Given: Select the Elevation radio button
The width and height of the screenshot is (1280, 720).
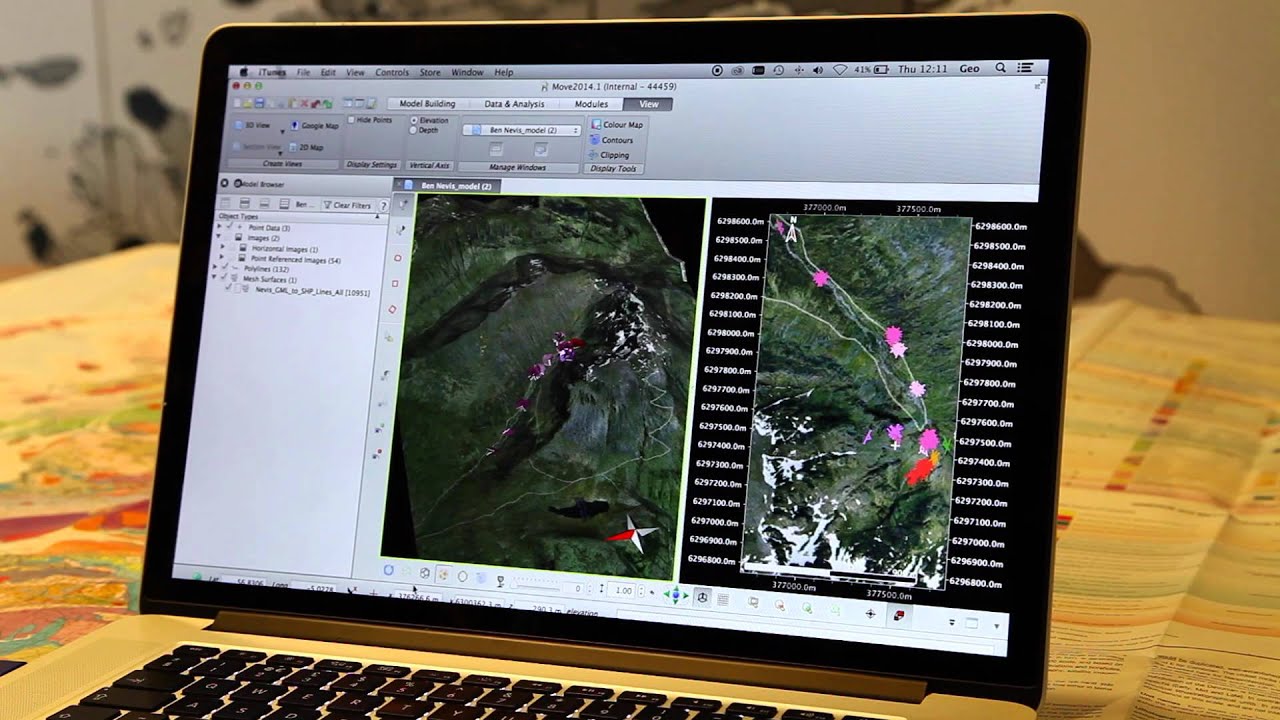Looking at the screenshot, I should coord(413,121).
